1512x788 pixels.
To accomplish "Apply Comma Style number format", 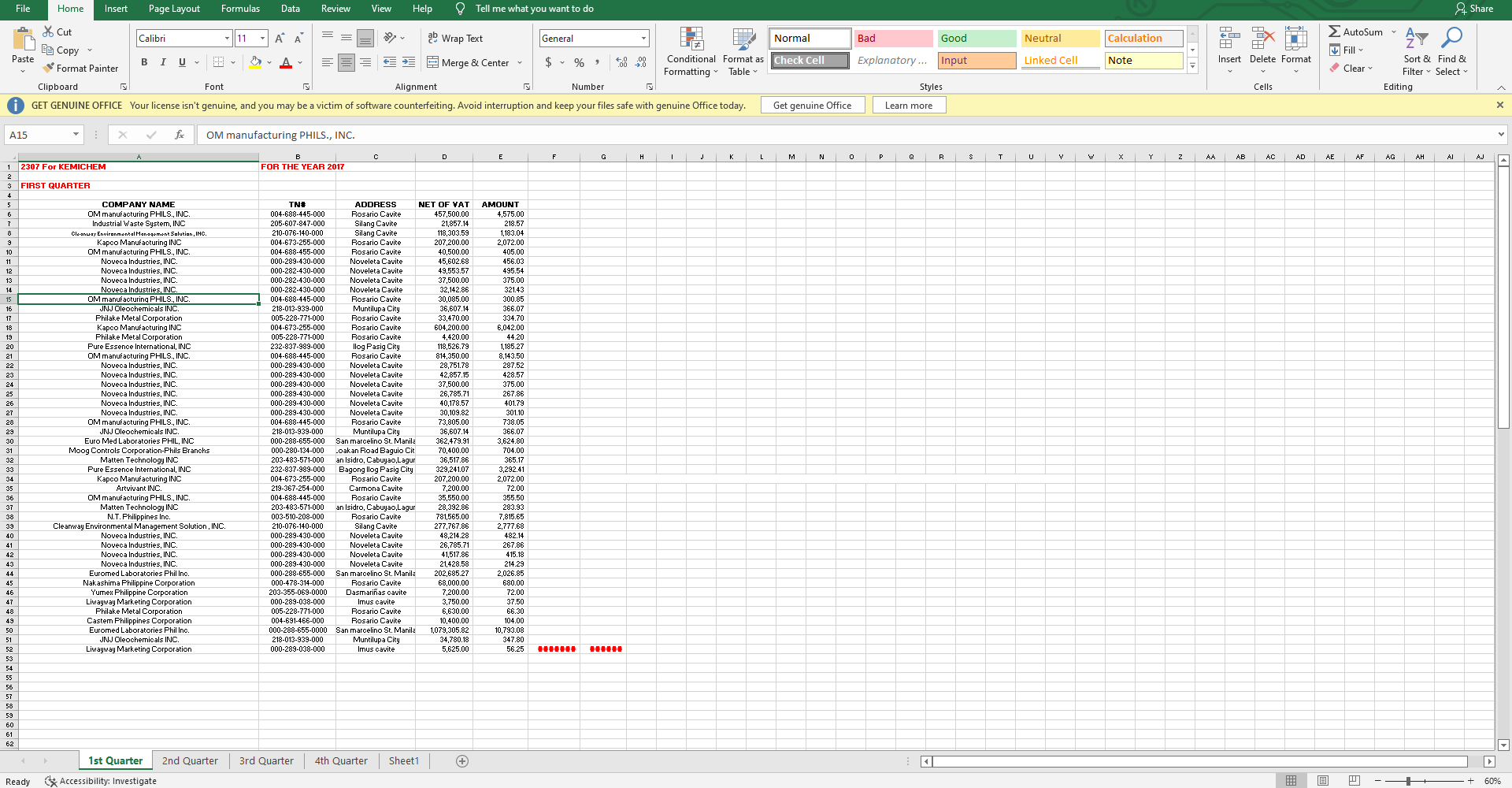I will 598,62.
